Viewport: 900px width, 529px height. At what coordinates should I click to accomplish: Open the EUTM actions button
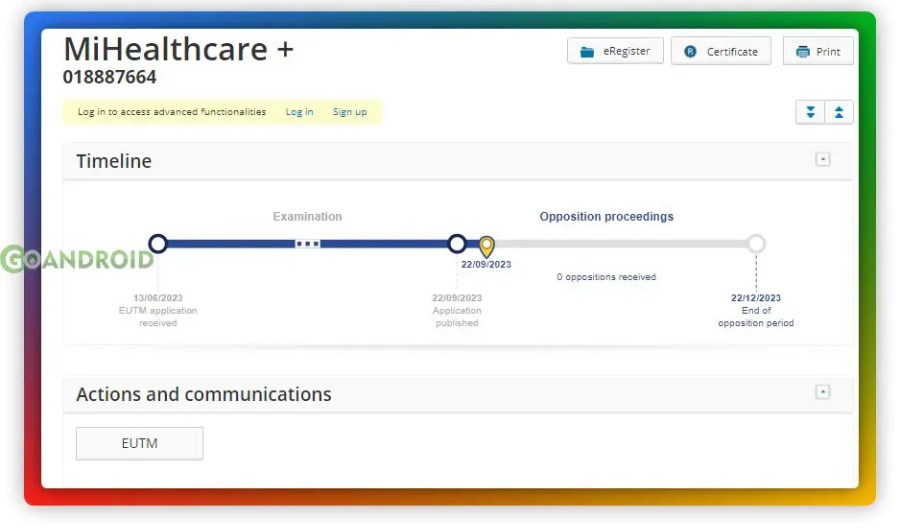pyautogui.click(x=139, y=443)
